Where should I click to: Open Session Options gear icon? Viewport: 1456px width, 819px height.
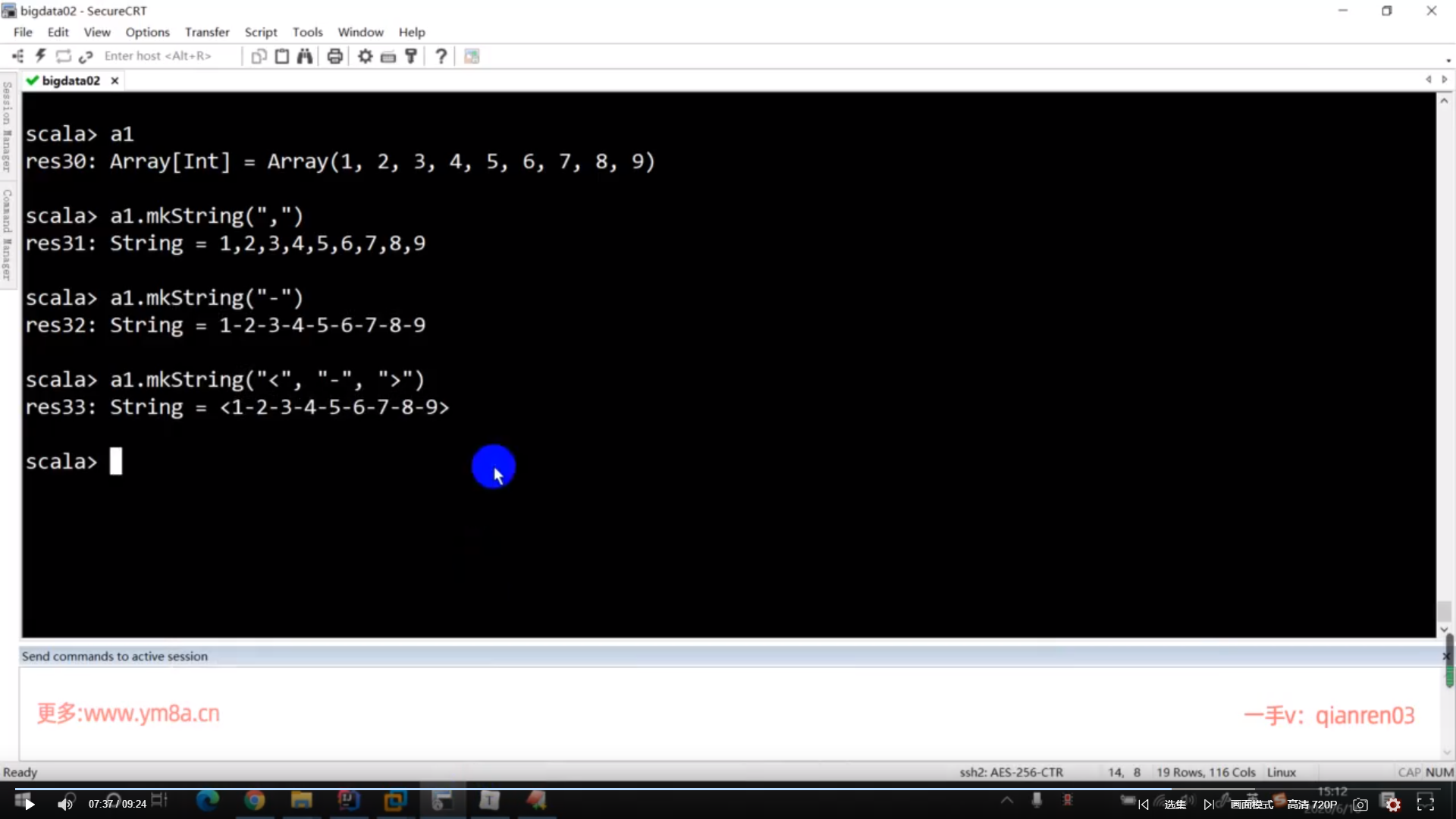(x=365, y=56)
